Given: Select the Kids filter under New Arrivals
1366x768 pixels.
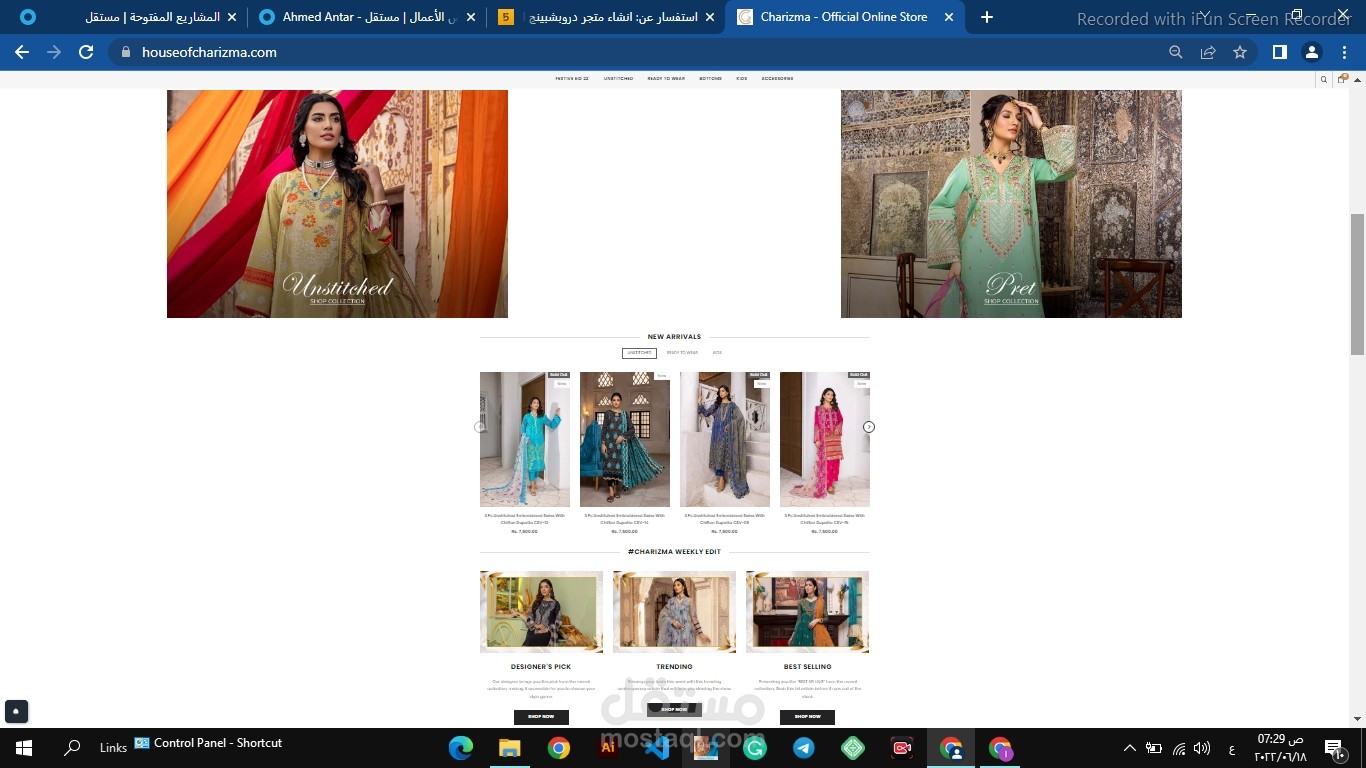Looking at the screenshot, I should [x=717, y=353].
